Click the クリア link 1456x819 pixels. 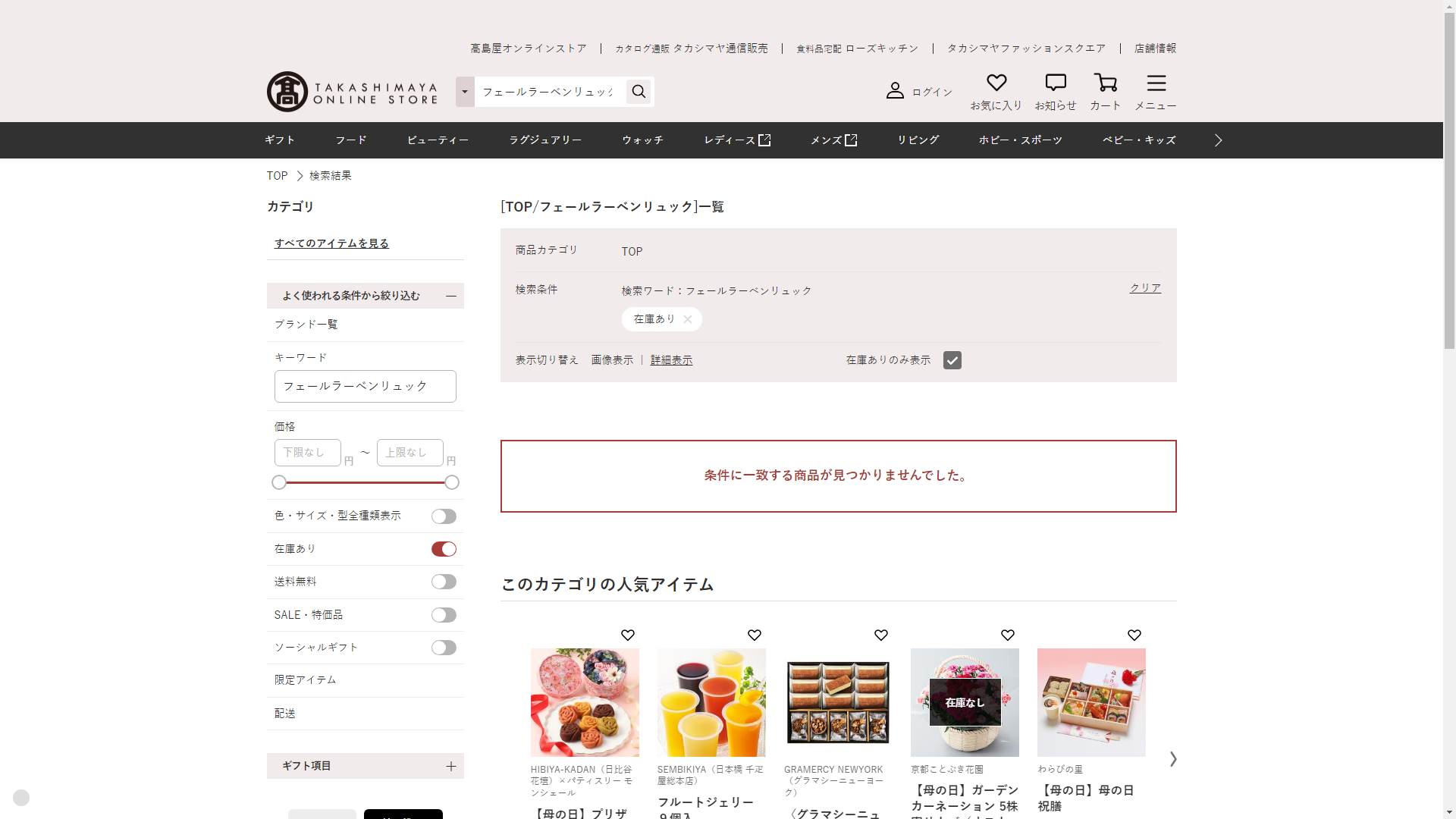(1144, 288)
